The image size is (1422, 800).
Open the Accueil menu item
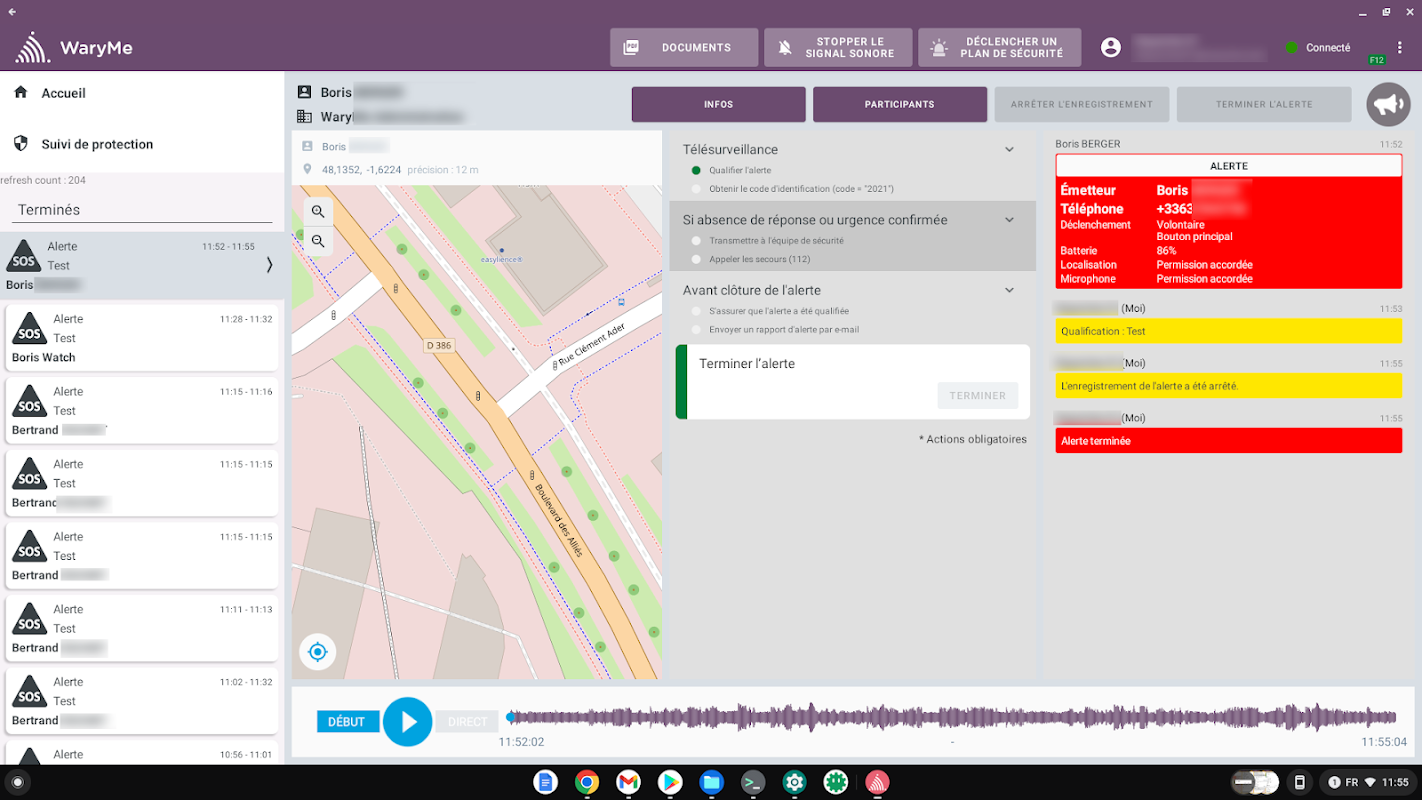(142, 93)
